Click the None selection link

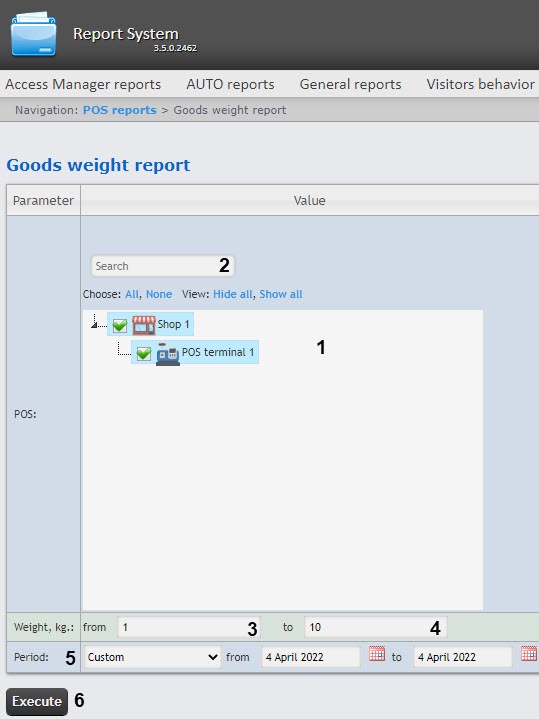pos(159,294)
